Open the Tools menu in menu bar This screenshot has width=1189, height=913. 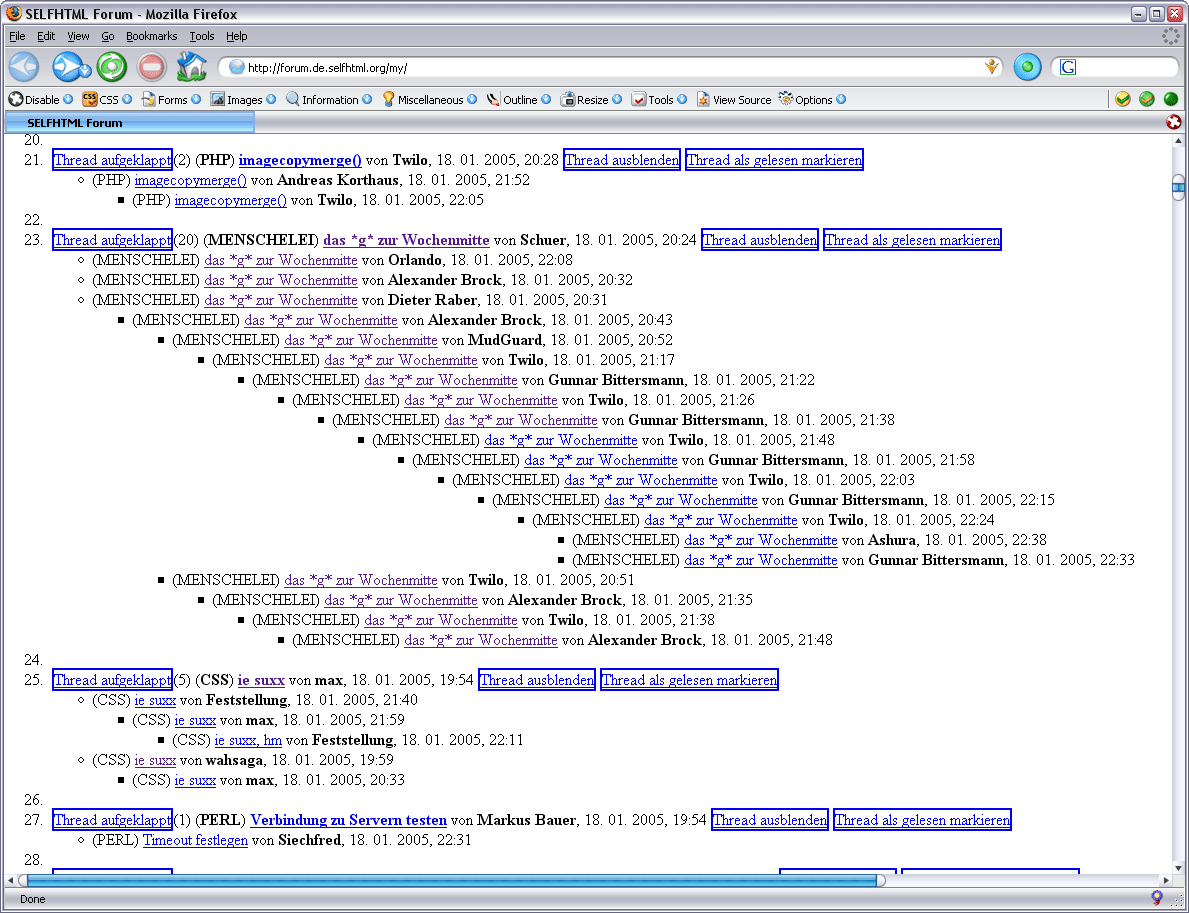[201, 36]
